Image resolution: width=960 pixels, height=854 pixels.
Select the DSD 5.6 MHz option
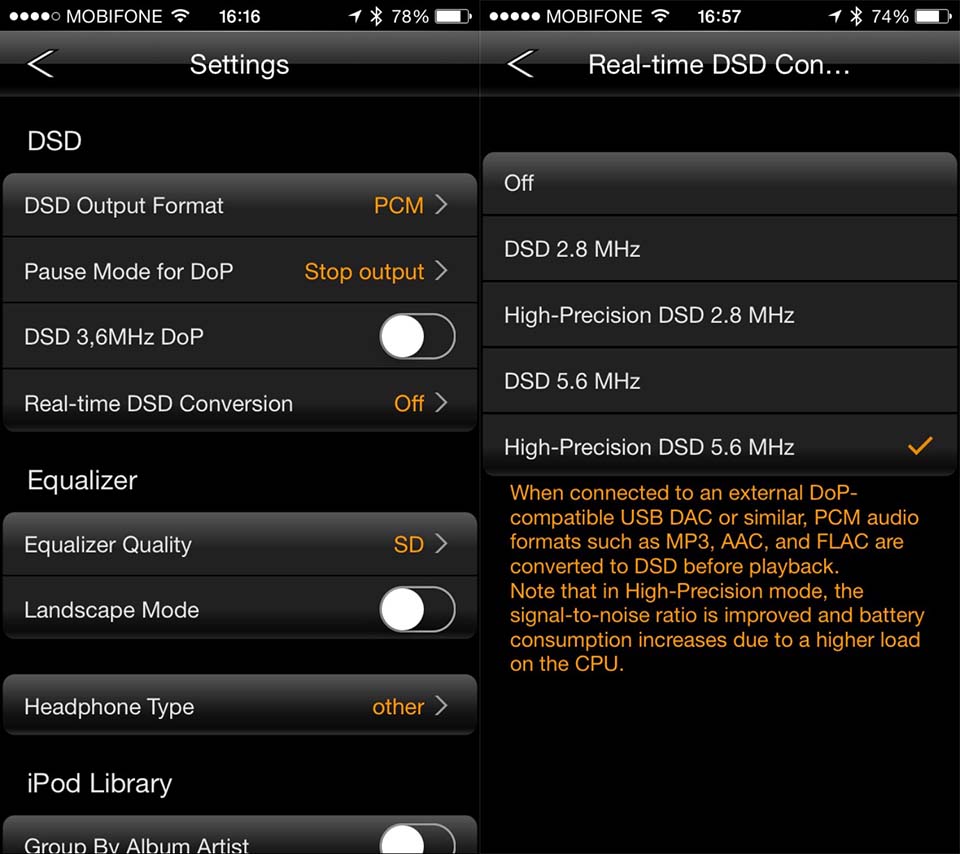click(720, 381)
